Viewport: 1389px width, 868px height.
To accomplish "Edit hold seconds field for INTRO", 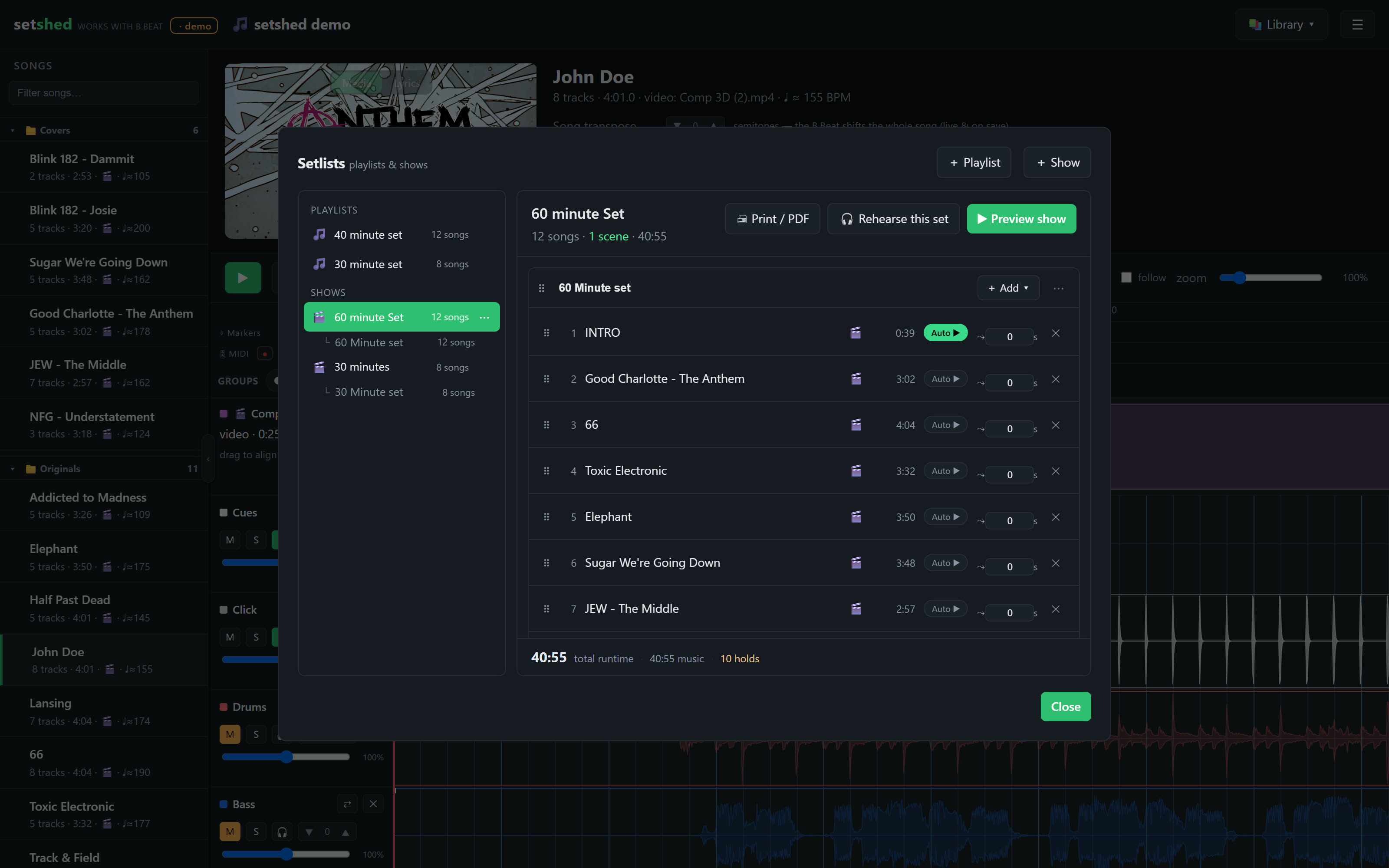I will click(x=1010, y=337).
